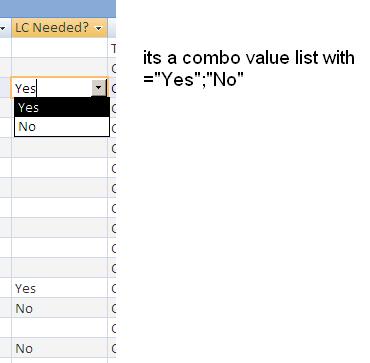Click next-column cell right of the combo arrow
The width and height of the screenshot is (370, 363).
pos(112,88)
